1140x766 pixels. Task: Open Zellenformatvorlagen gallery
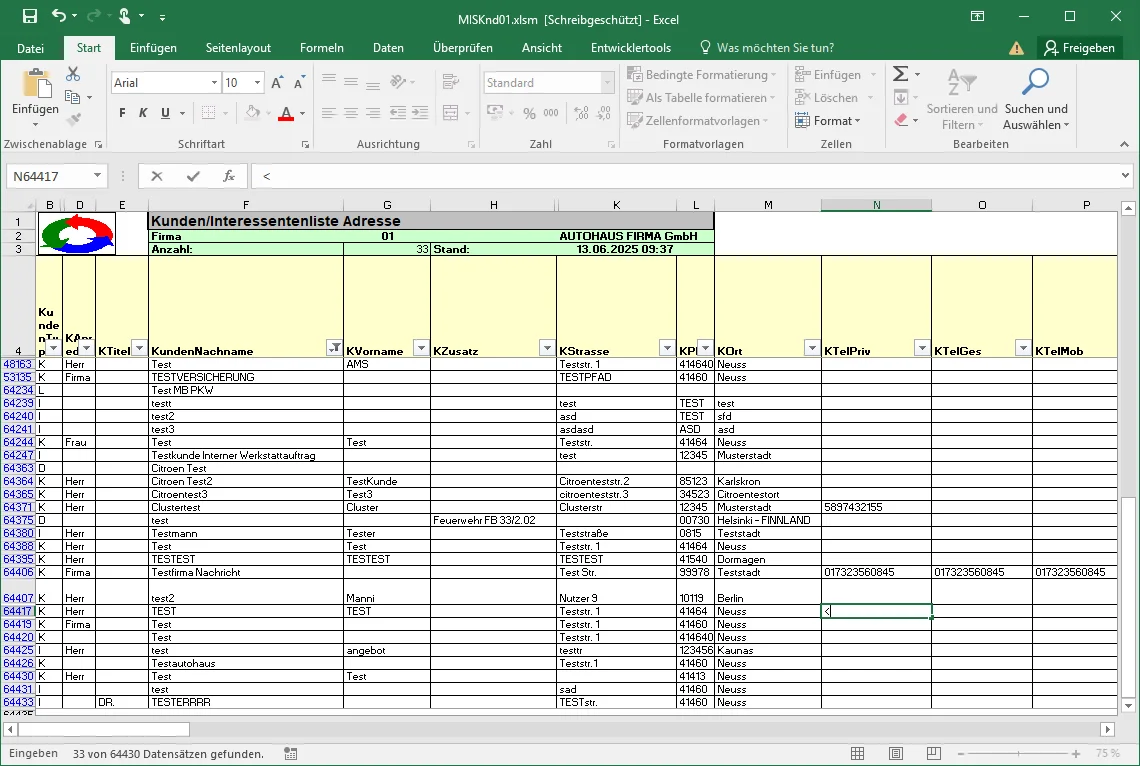pos(698,121)
